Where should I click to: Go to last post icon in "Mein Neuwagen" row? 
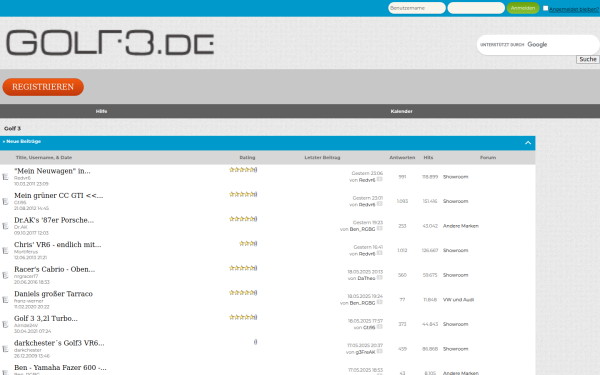[x=380, y=179]
